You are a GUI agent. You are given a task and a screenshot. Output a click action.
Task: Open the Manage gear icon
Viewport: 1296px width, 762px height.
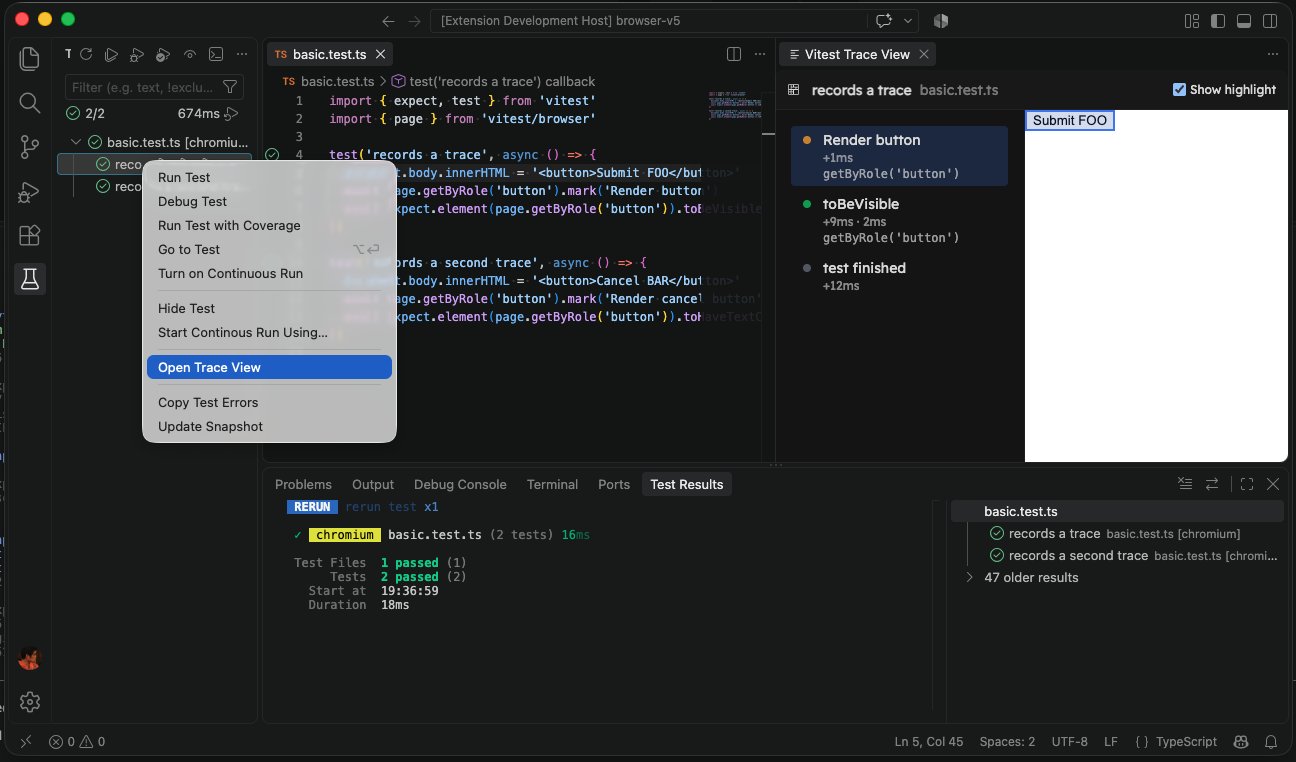30,702
